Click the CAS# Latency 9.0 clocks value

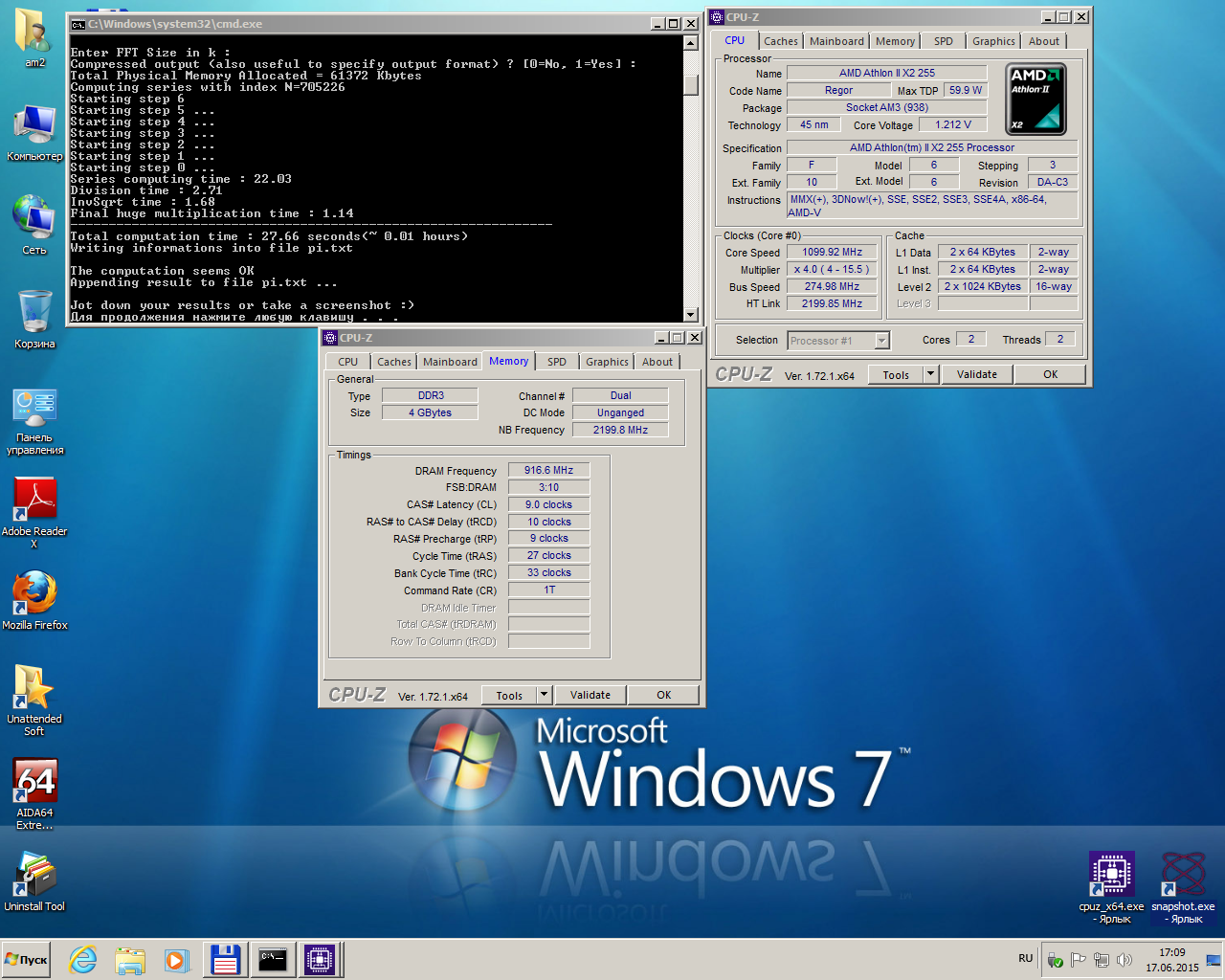click(548, 505)
